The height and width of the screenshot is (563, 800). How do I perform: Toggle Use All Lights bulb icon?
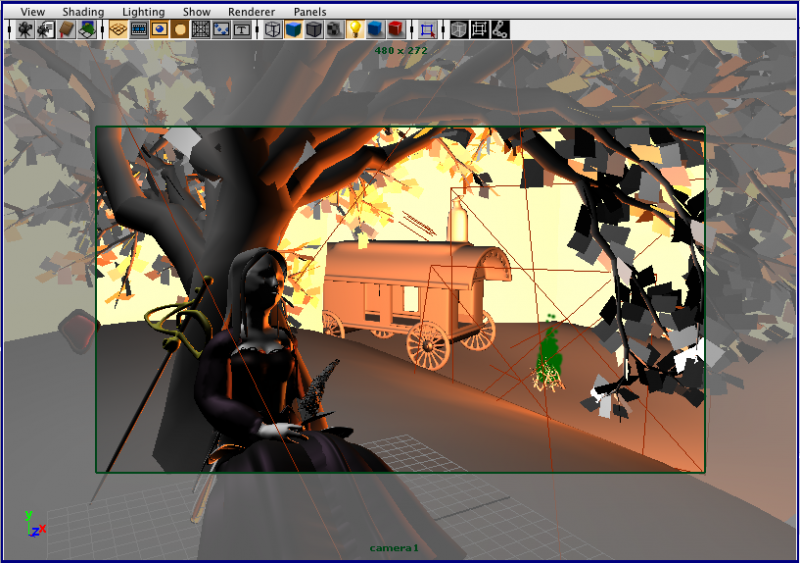[355, 30]
